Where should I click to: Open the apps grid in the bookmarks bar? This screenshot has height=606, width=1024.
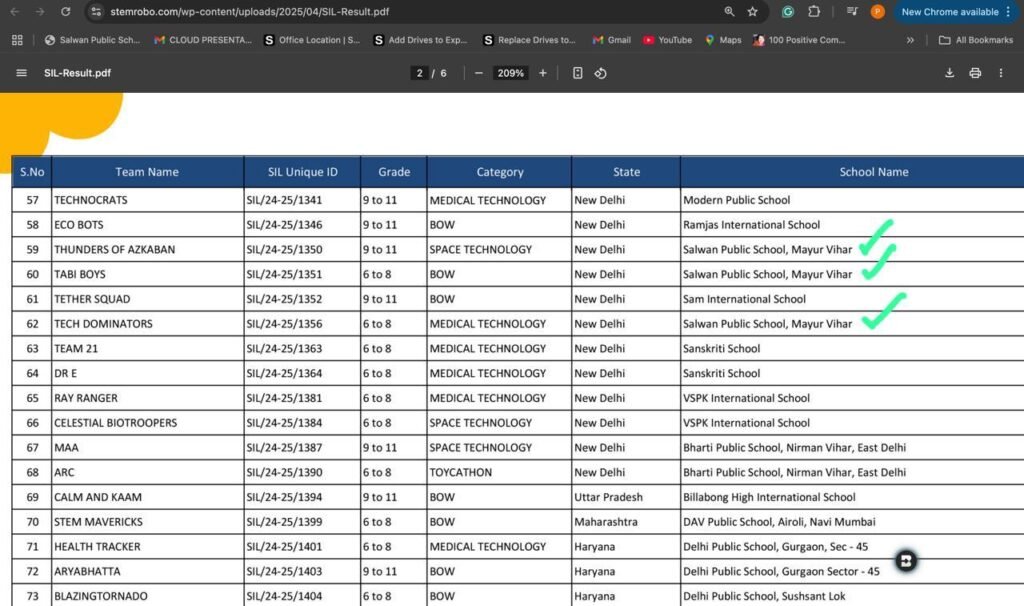point(18,40)
